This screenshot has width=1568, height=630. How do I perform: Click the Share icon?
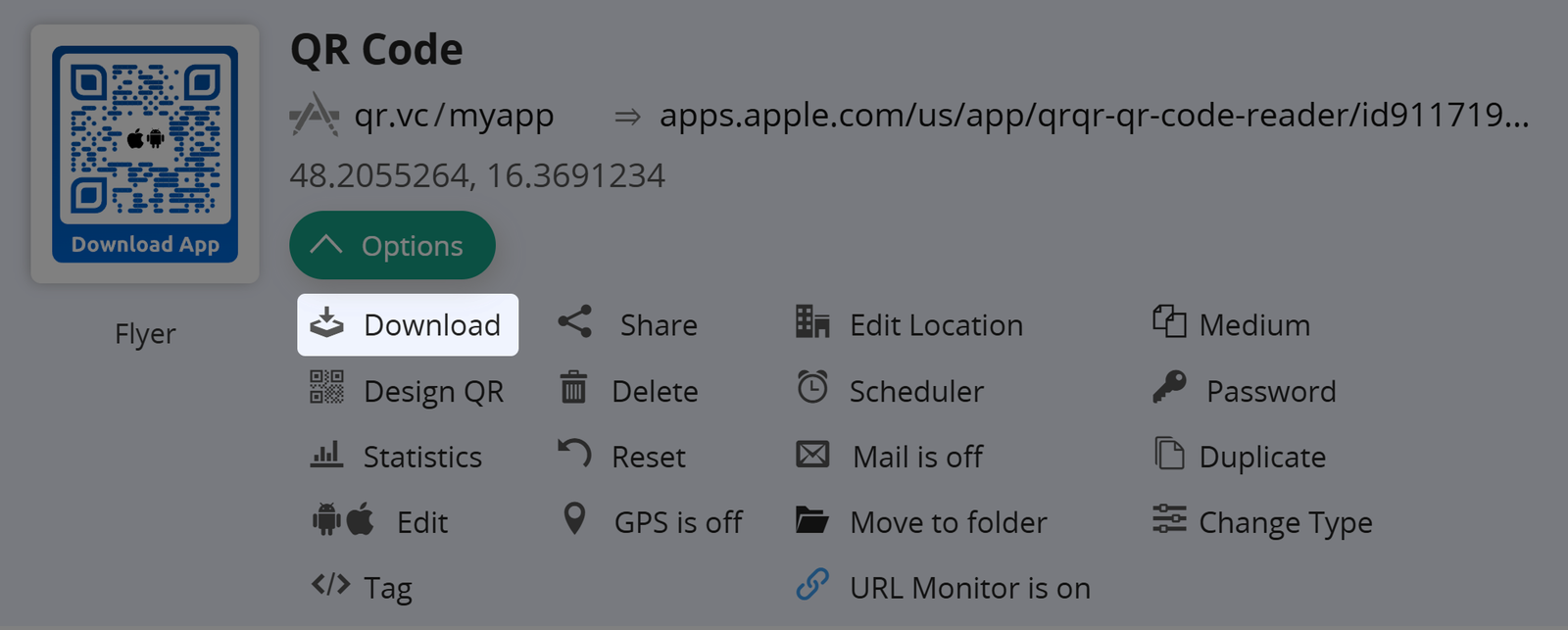coord(575,322)
